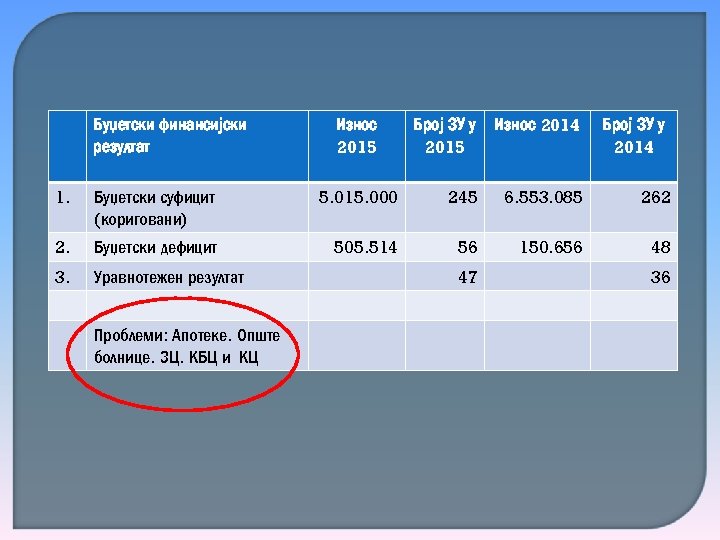Select the 'Проблеми: Апотеке. Опште болнице' text

coord(187,347)
